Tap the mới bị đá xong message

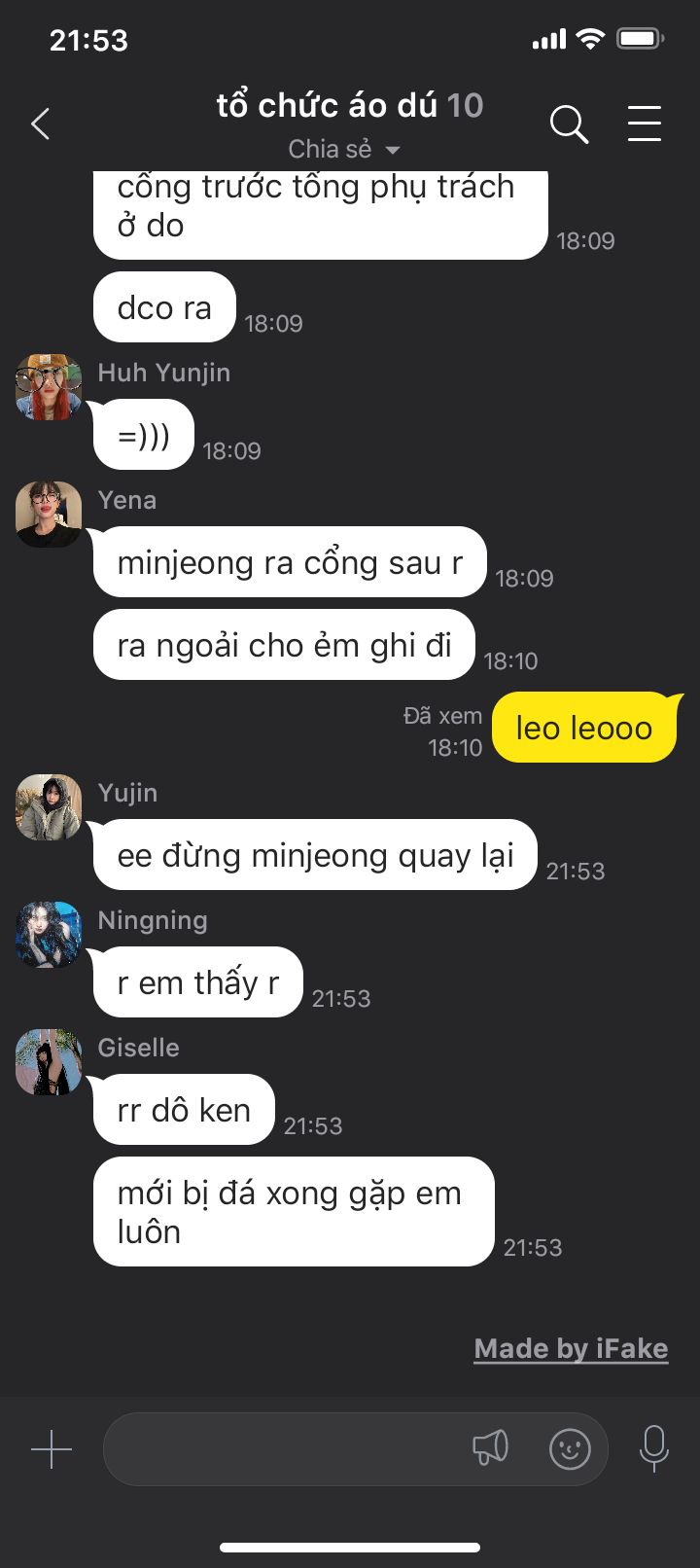294,1212
